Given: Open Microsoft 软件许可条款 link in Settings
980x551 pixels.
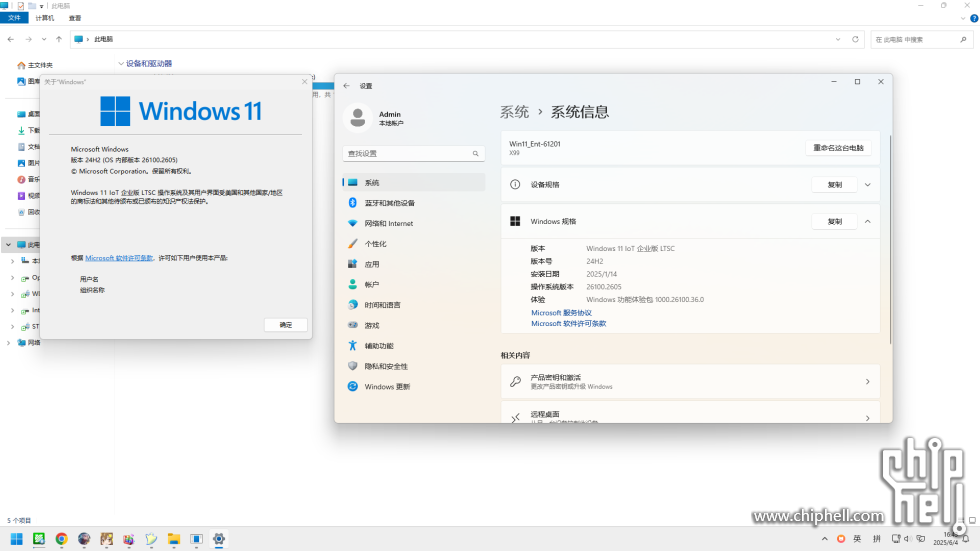Looking at the screenshot, I should coord(569,324).
